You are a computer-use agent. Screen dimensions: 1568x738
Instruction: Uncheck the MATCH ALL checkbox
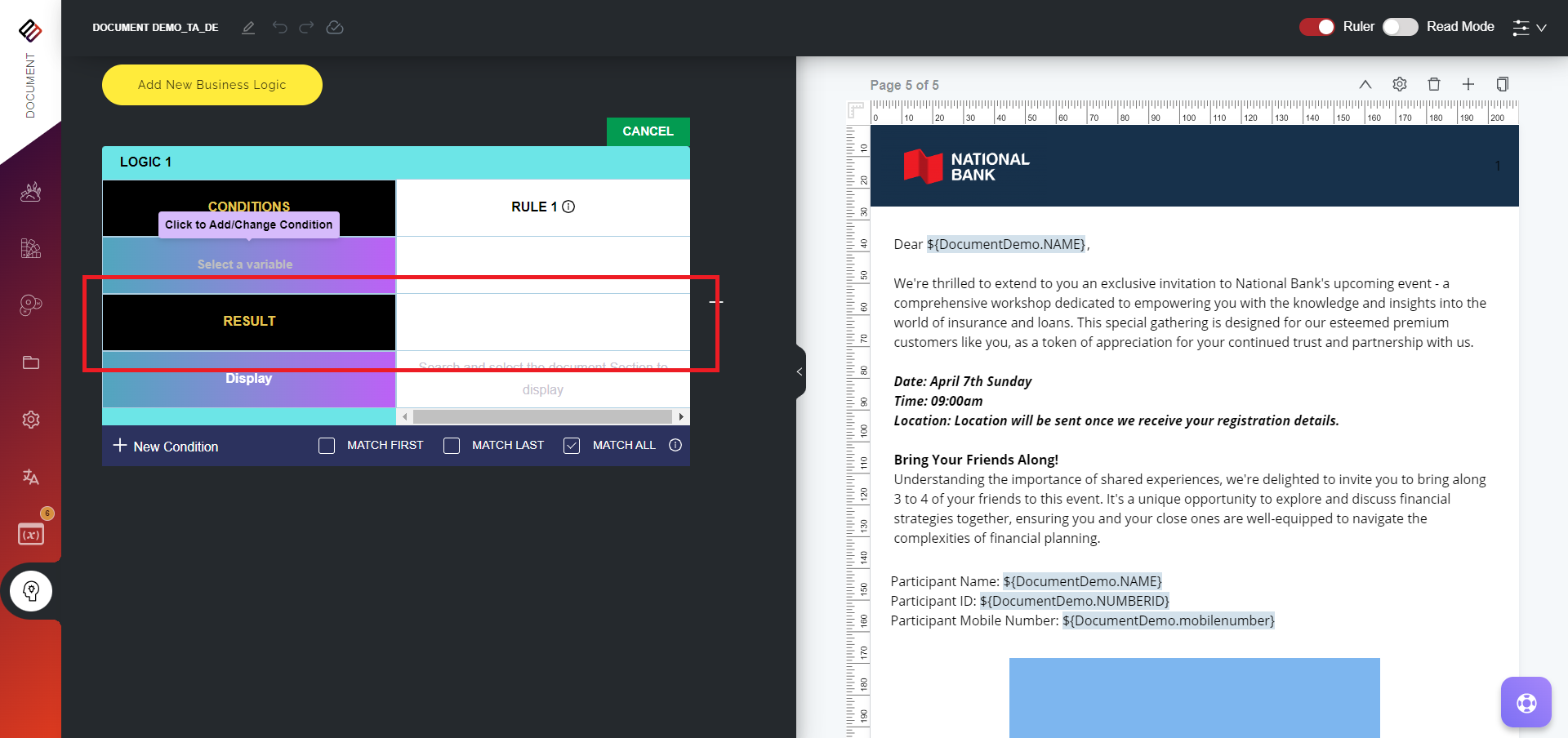tap(571, 446)
